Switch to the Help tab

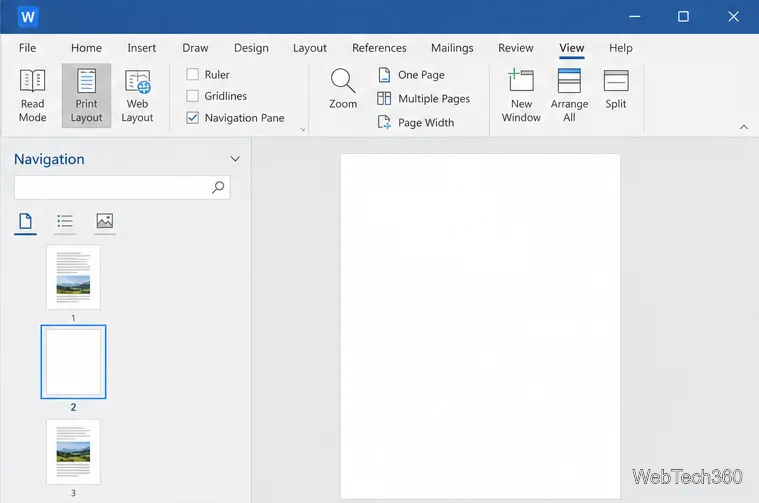click(x=621, y=48)
